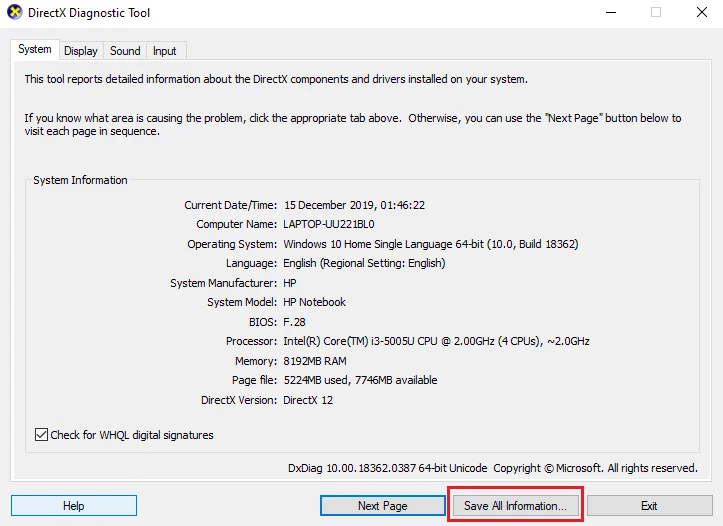Click the Page file label

[x=255, y=380]
